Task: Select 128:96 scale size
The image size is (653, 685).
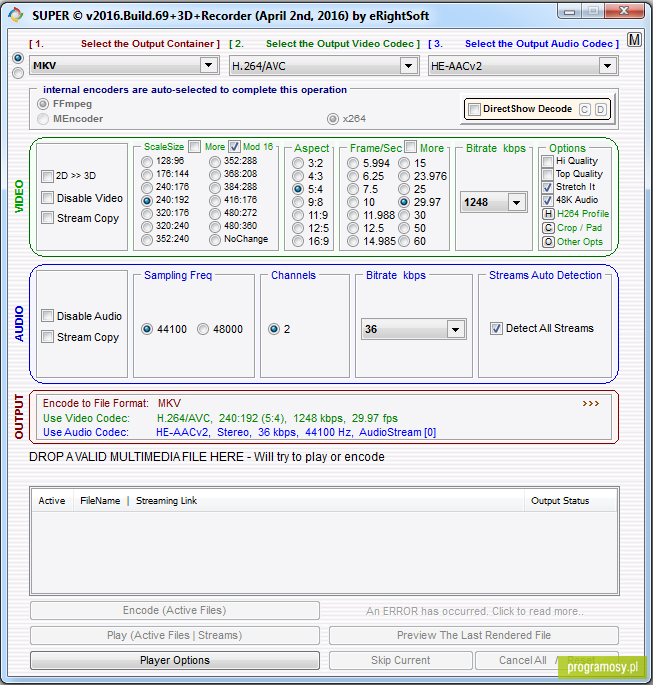Action: click(x=147, y=162)
